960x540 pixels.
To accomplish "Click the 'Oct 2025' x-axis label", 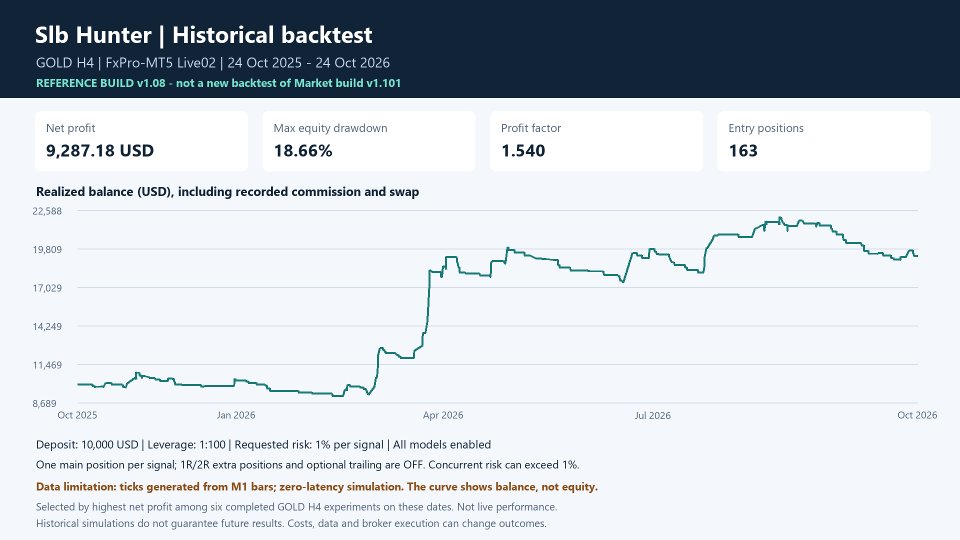I will pyautogui.click(x=77, y=415).
